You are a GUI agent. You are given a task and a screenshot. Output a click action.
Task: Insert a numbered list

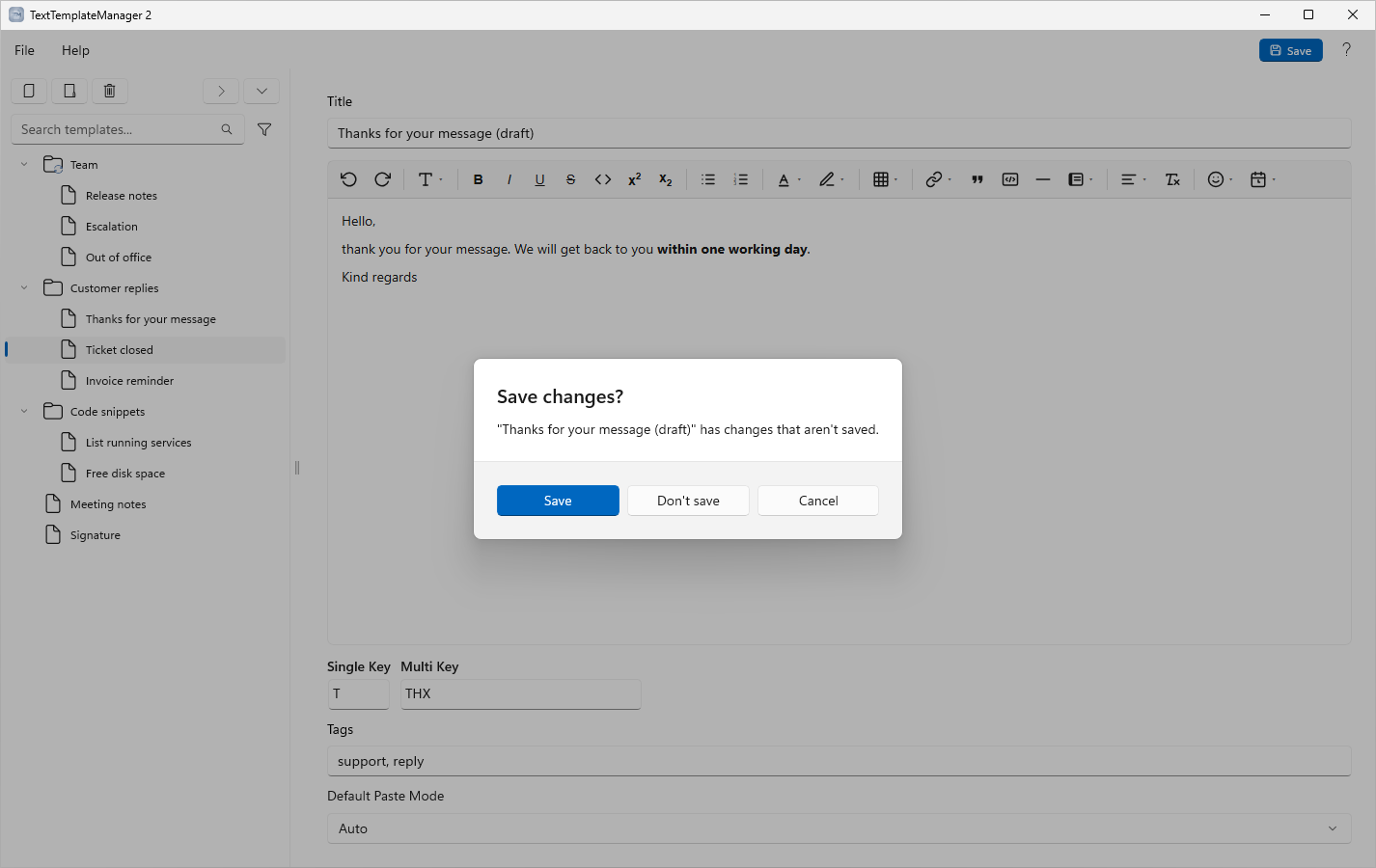[741, 179]
